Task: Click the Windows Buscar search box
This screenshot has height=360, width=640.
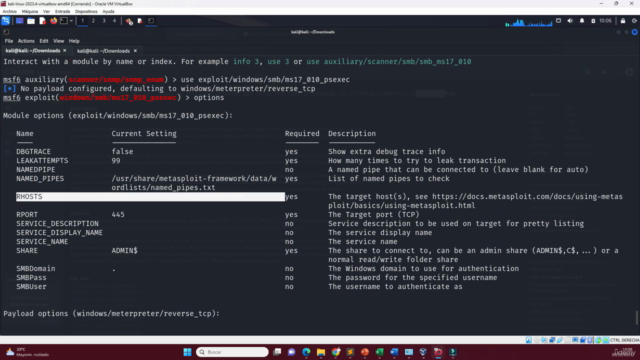Action: tap(232, 352)
